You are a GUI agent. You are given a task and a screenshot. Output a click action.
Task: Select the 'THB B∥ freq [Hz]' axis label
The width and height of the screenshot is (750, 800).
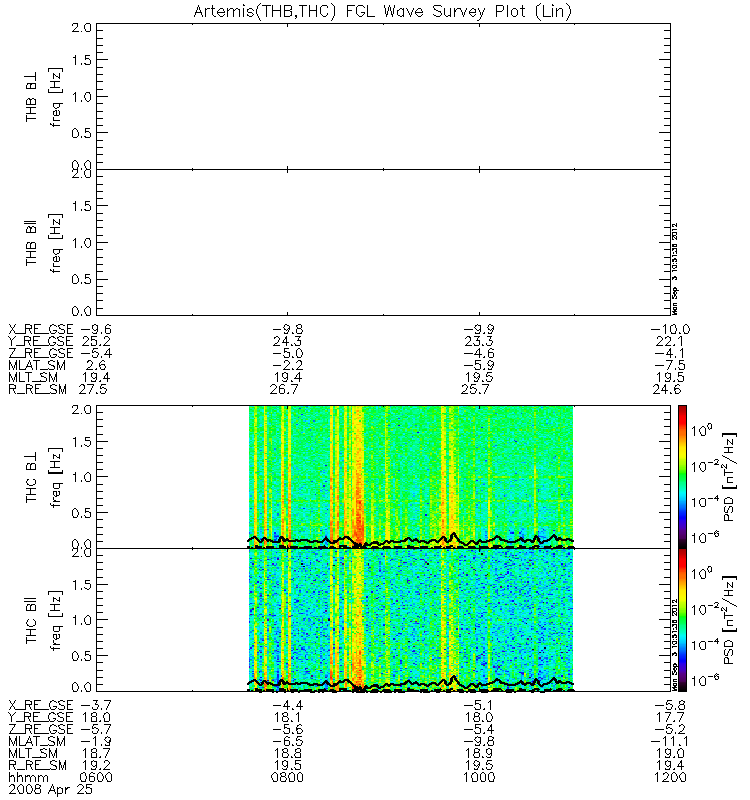[43, 243]
